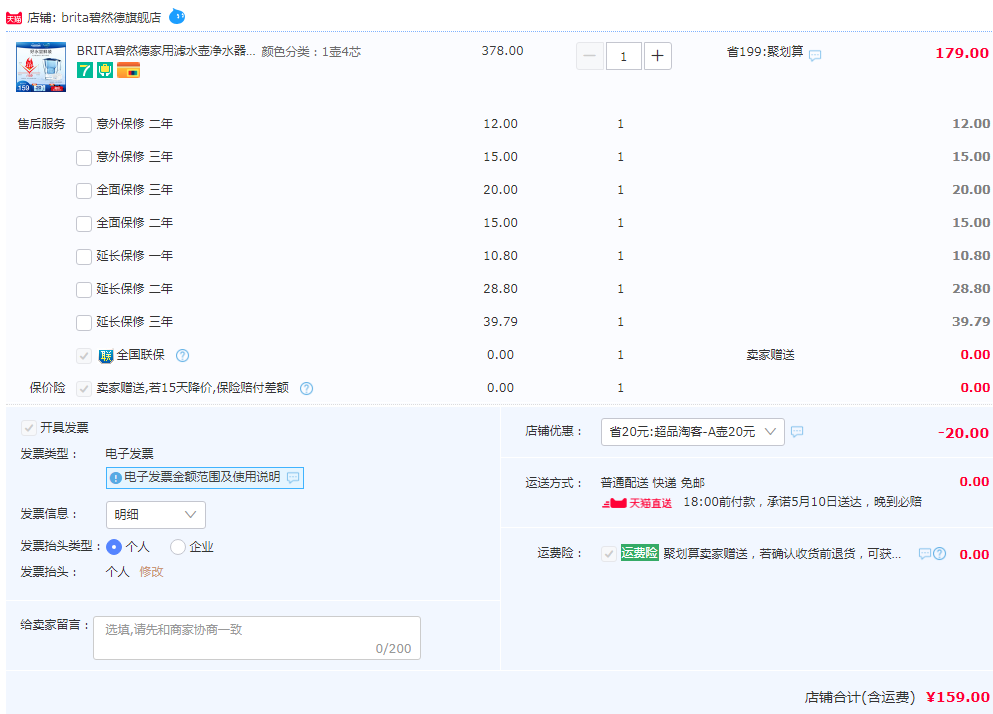Open the 发票信息 明细 dropdown
Screen dimensions: 993x714
coord(156,514)
